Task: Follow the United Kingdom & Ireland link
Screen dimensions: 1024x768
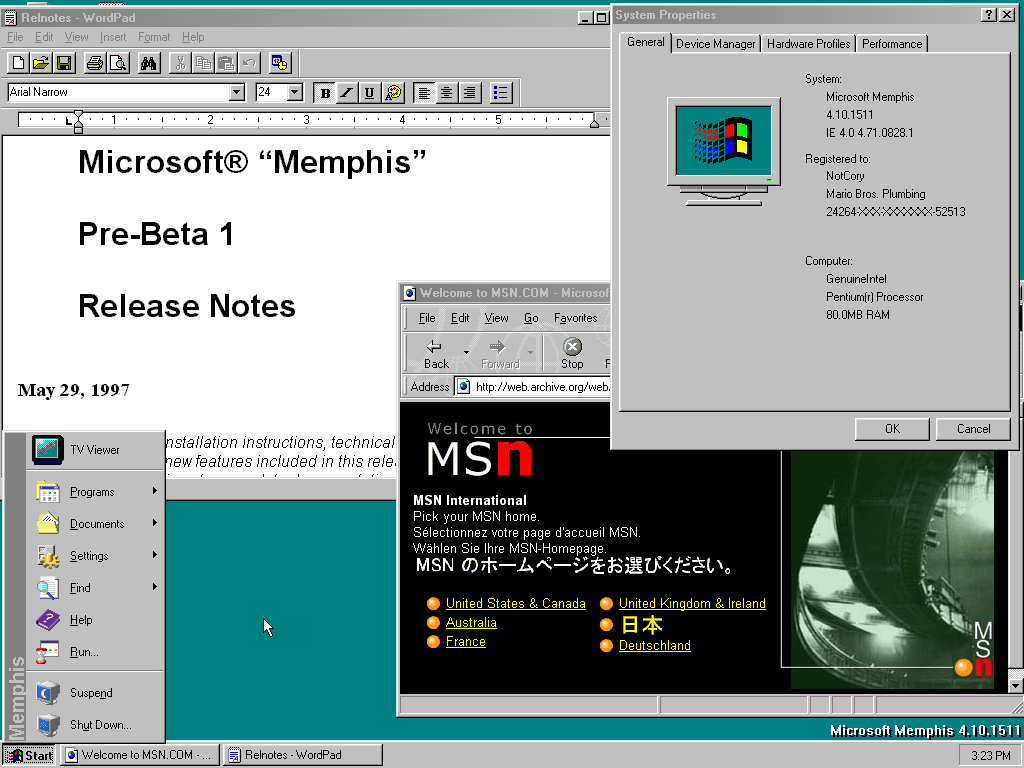Action: point(692,603)
